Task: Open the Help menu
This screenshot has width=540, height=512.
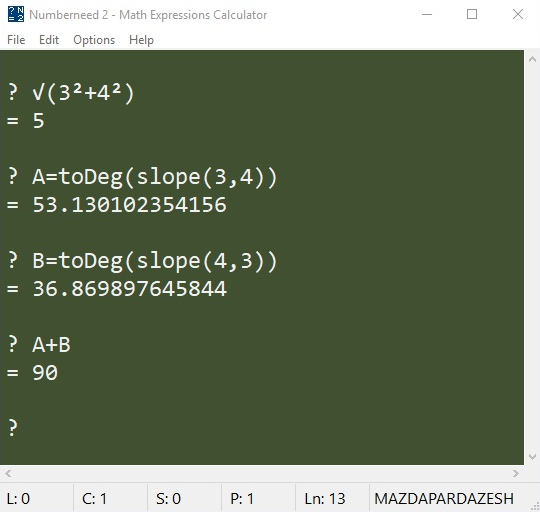Action: click(141, 40)
